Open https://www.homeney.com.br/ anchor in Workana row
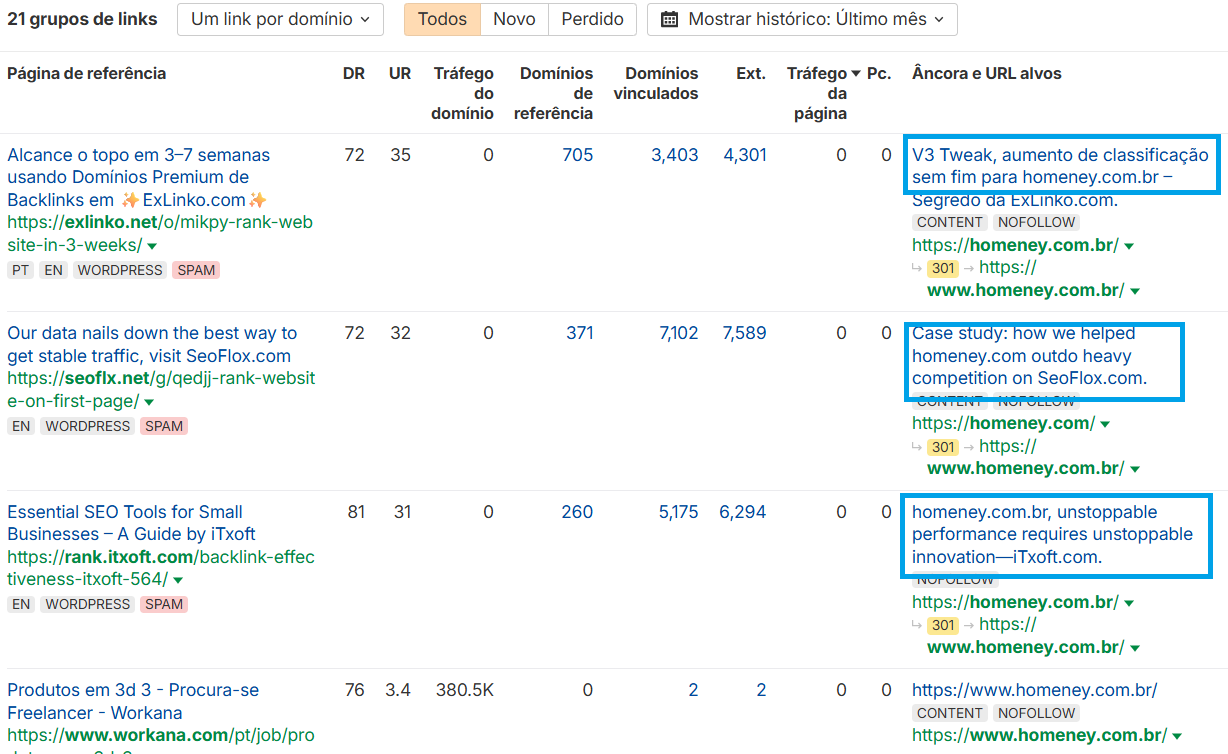The height and width of the screenshot is (754, 1228). (1035, 690)
